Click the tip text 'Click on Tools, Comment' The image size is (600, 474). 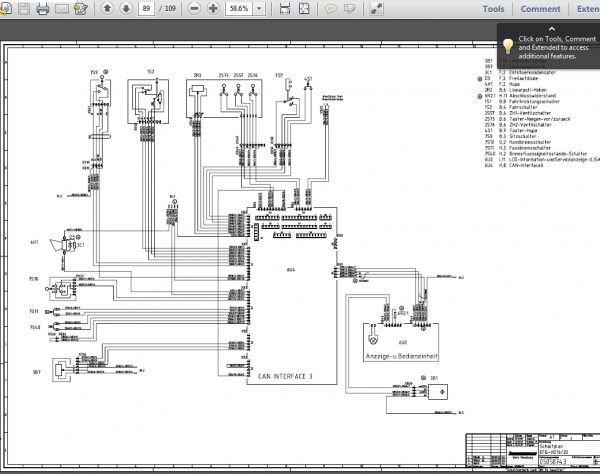(x=557, y=39)
